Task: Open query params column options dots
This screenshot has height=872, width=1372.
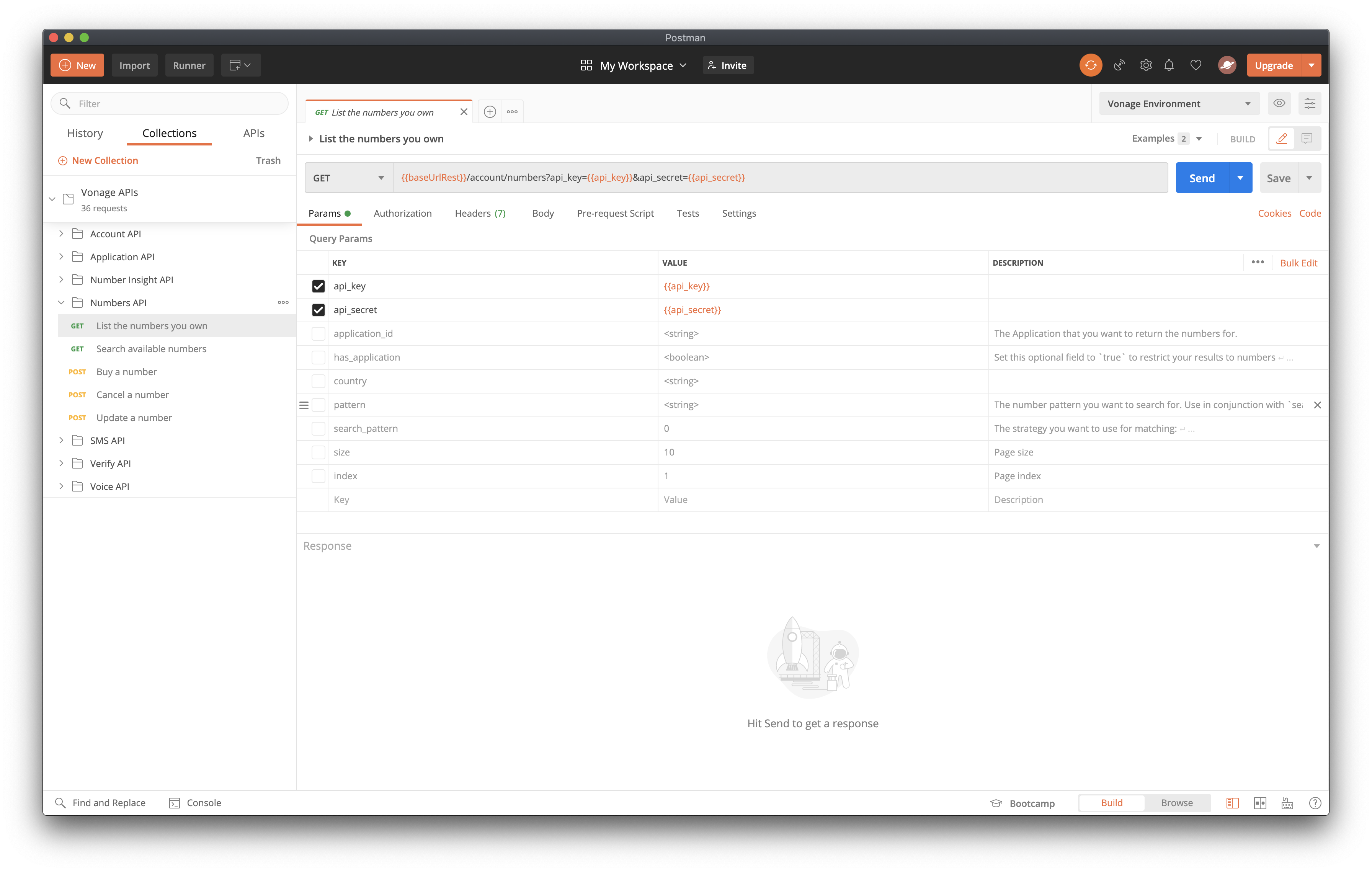Action: pyautogui.click(x=1258, y=263)
